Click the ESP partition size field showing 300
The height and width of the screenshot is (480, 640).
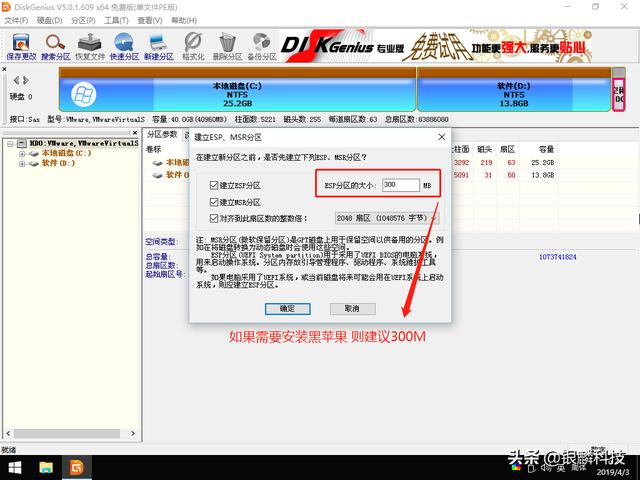pyautogui.click(x=400, y=185)
